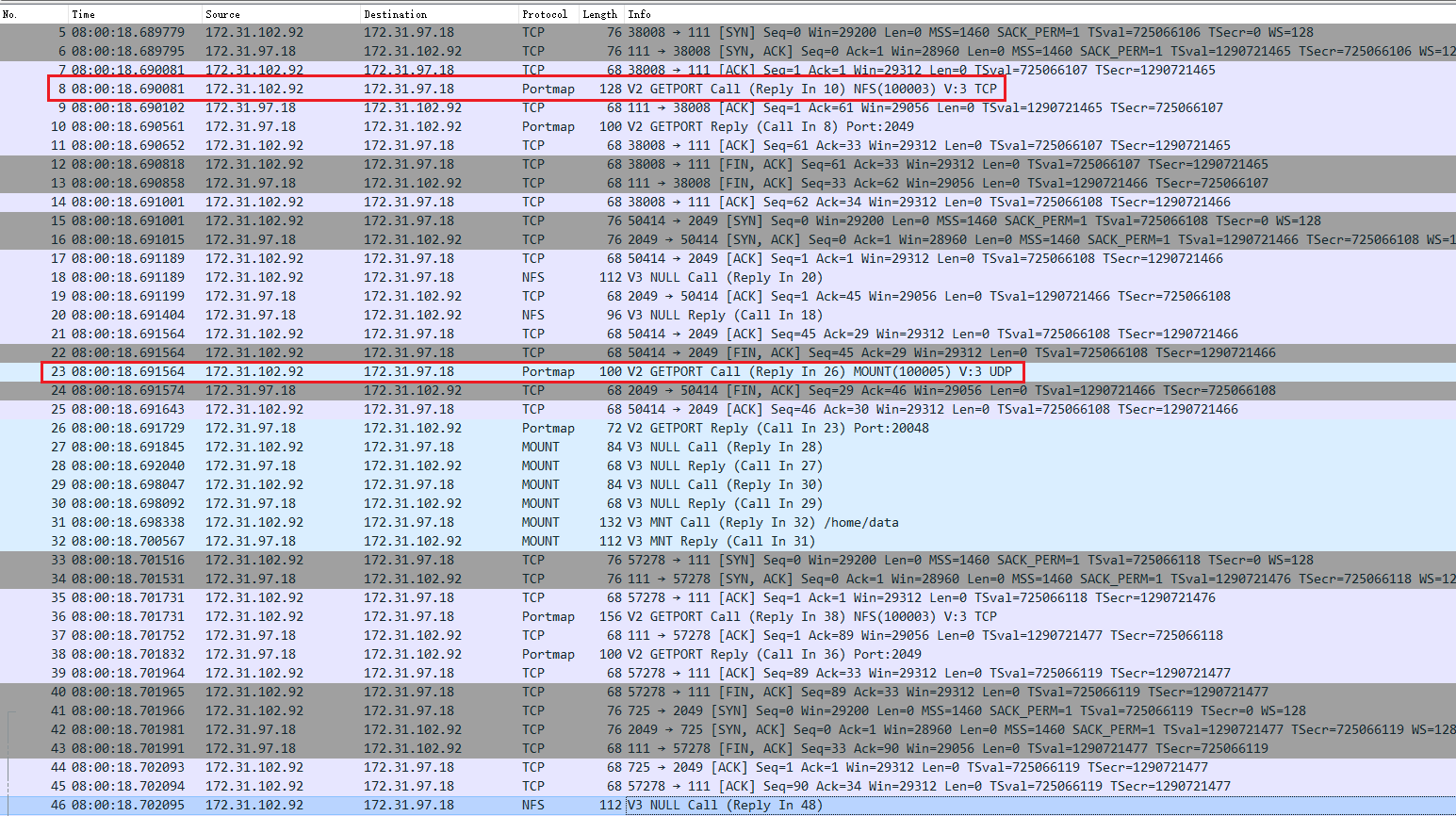Image resolution: width=1456 pixels, height=816 pixels.
Task: Sort by the Length column header
Action: tap(601, 14)
